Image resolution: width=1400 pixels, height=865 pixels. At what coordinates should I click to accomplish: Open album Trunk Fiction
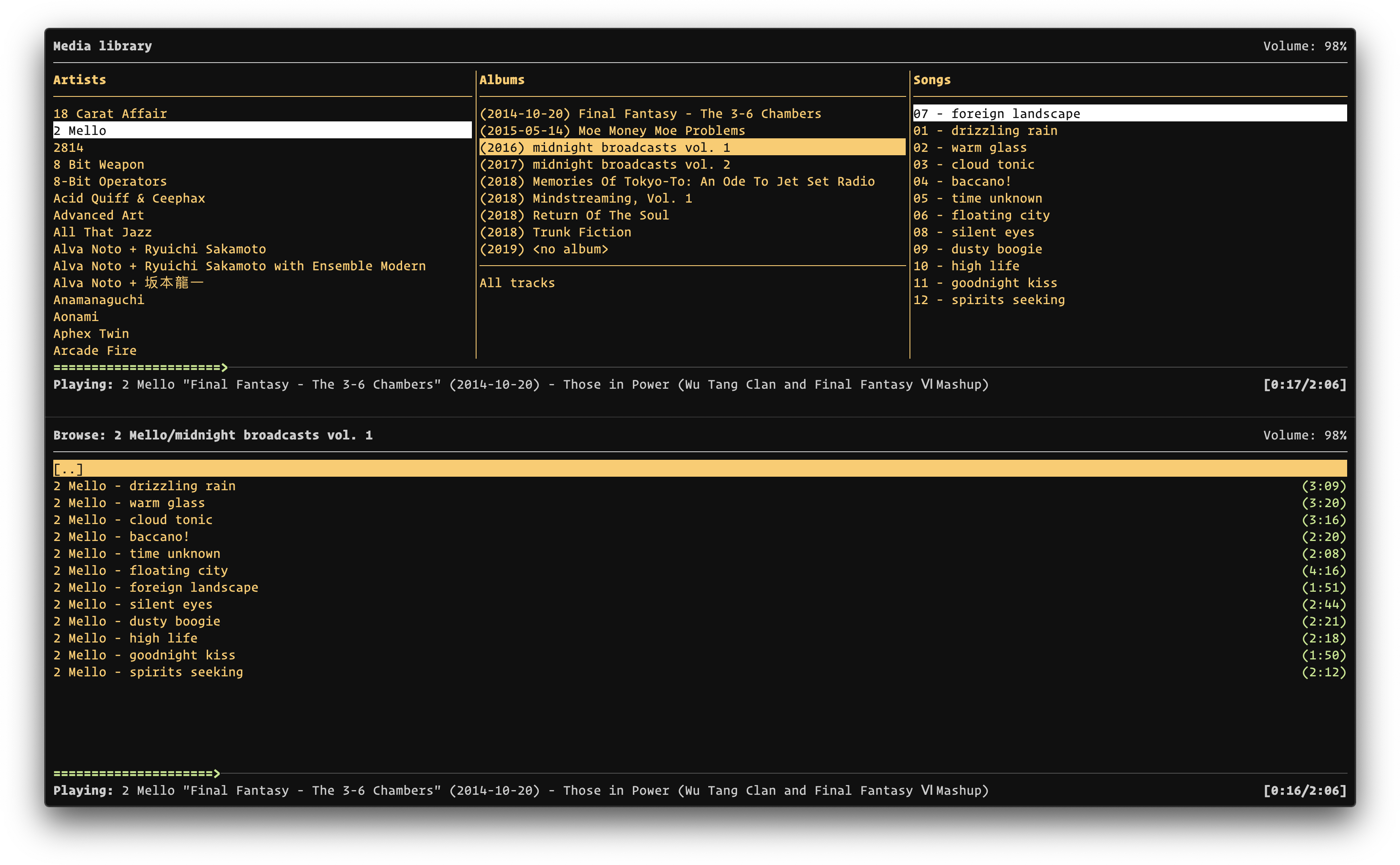click(x=555, y=232)
